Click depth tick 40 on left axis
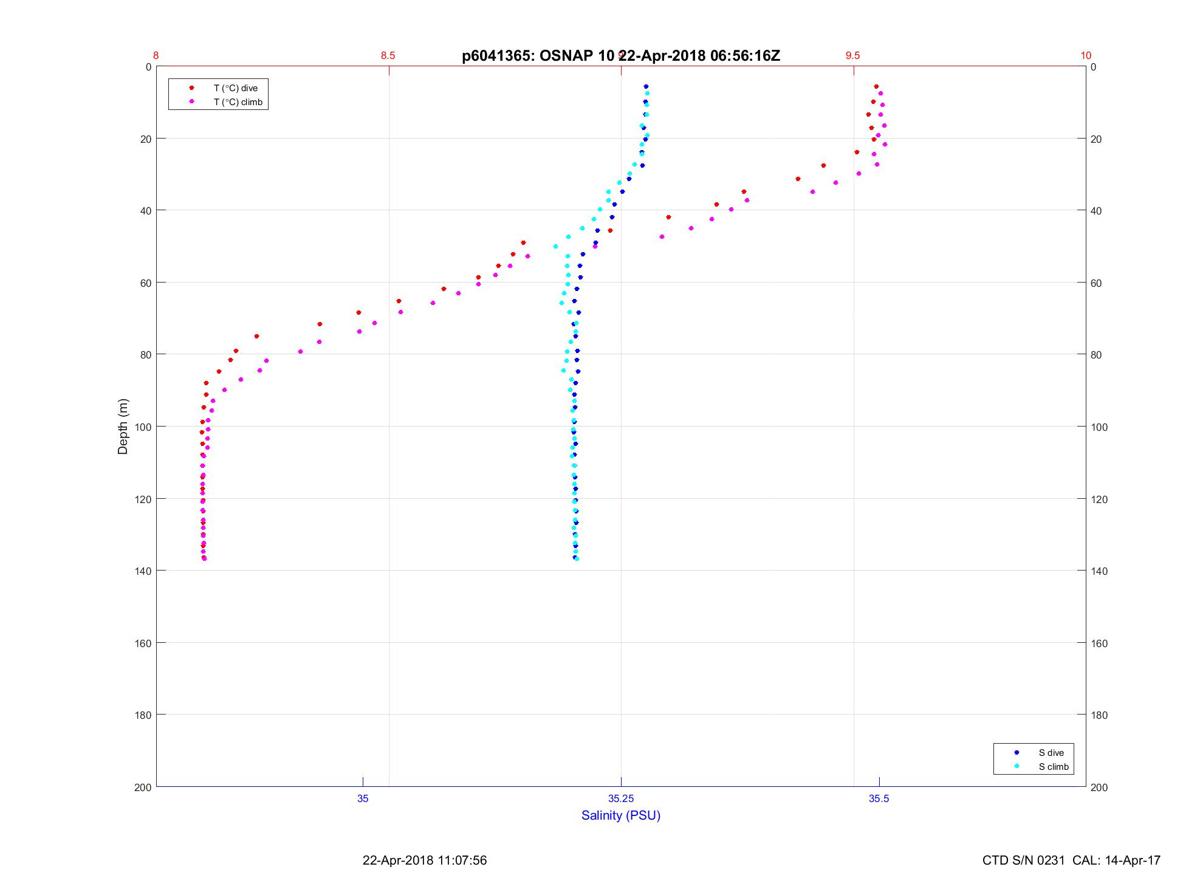 pos(145,211)
